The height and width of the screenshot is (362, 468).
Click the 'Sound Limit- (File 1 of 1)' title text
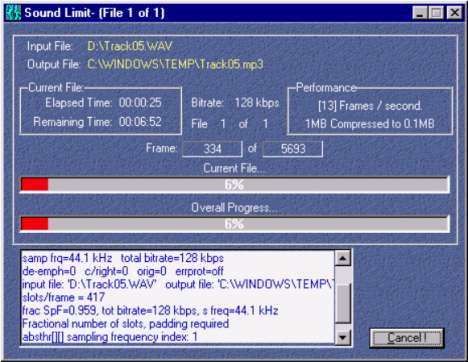click(94, 13)
